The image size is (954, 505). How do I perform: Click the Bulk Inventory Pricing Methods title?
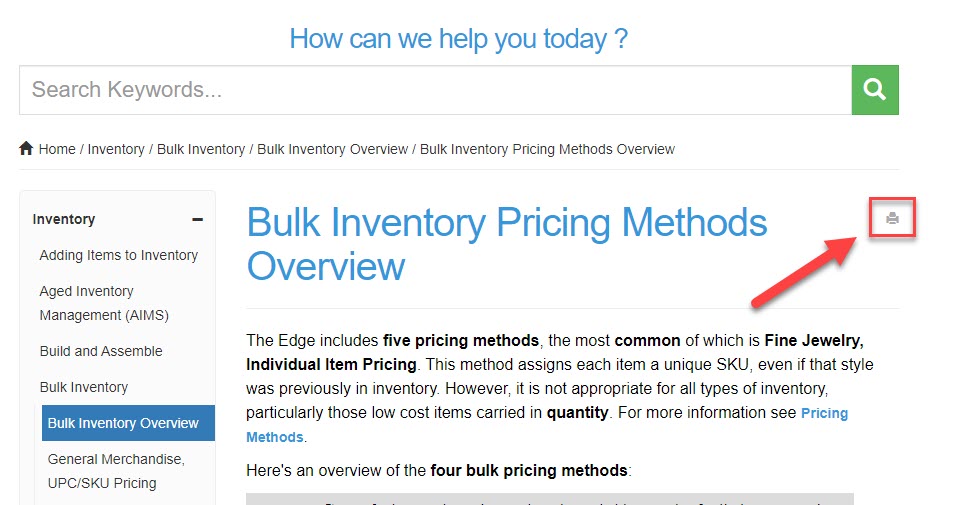coord(507,244)
